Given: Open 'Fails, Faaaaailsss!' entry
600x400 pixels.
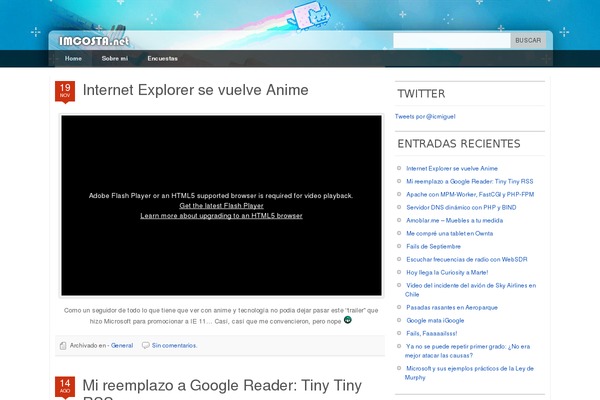Looking at the screenshot, I should click(x=432, y=333).
